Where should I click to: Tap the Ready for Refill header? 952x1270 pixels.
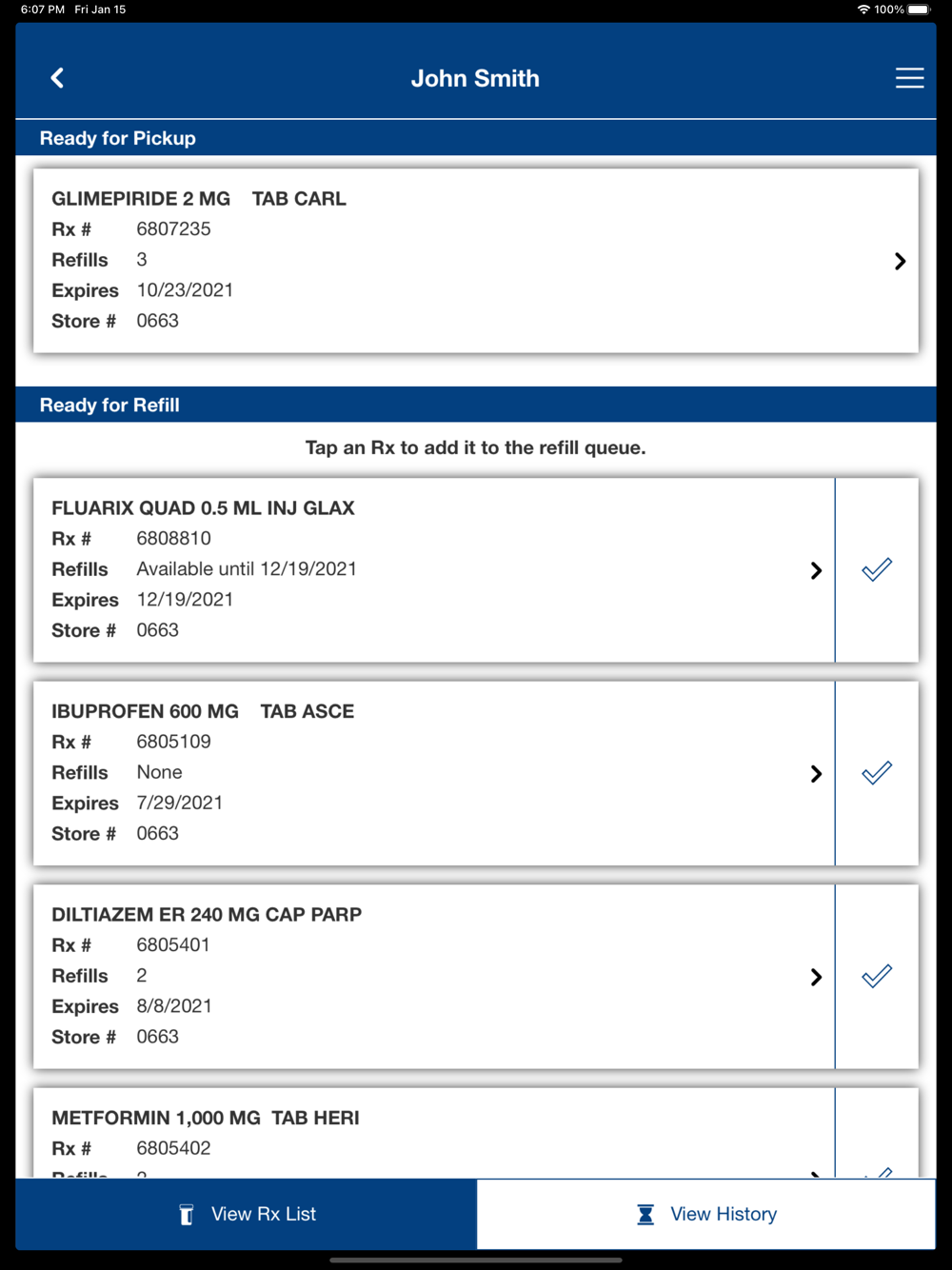109,405
